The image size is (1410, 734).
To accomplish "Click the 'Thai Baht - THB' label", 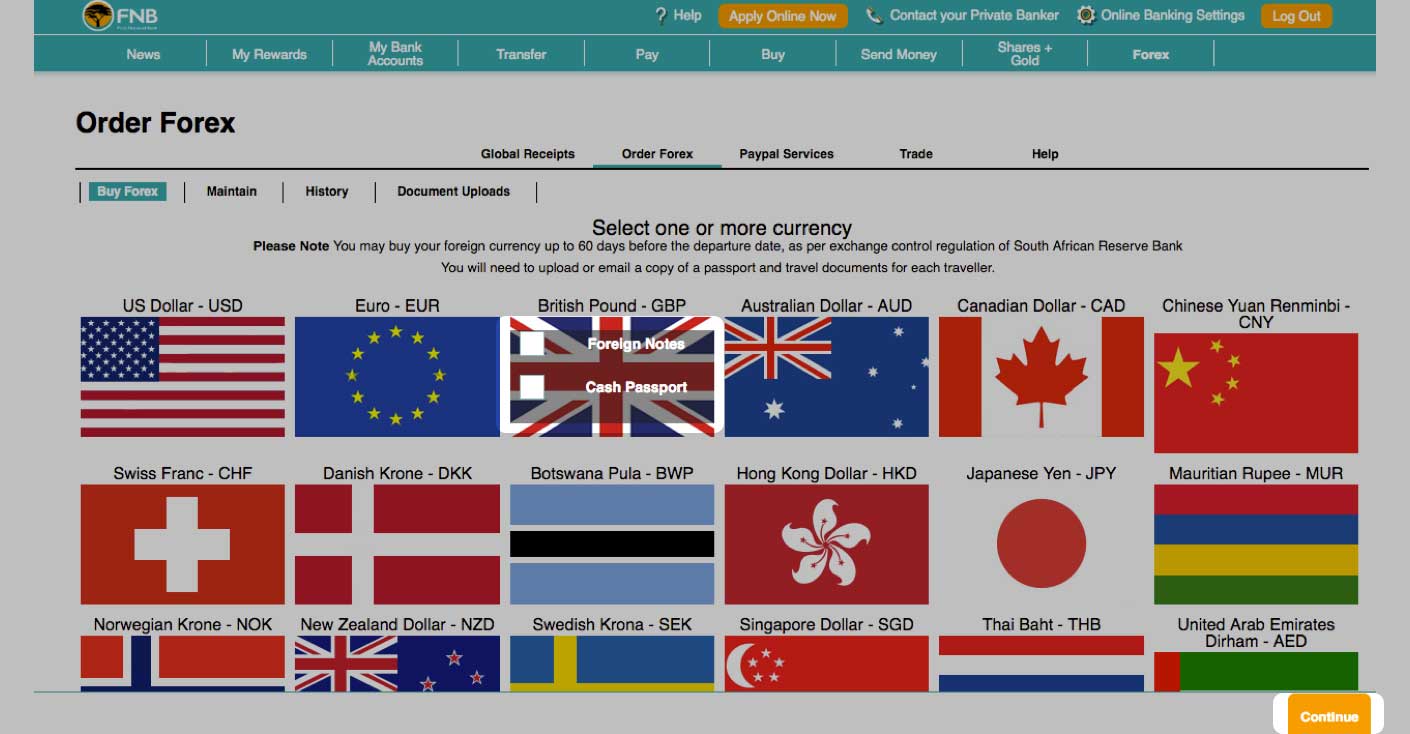I will click(x=1041, y=624).
